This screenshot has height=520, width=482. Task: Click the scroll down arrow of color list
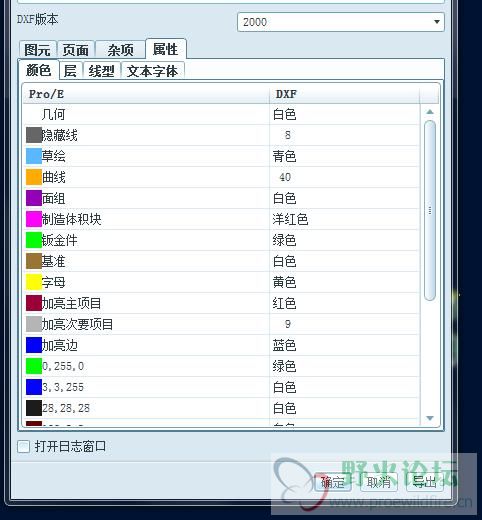pyautogui.click(x=430, y=418)
